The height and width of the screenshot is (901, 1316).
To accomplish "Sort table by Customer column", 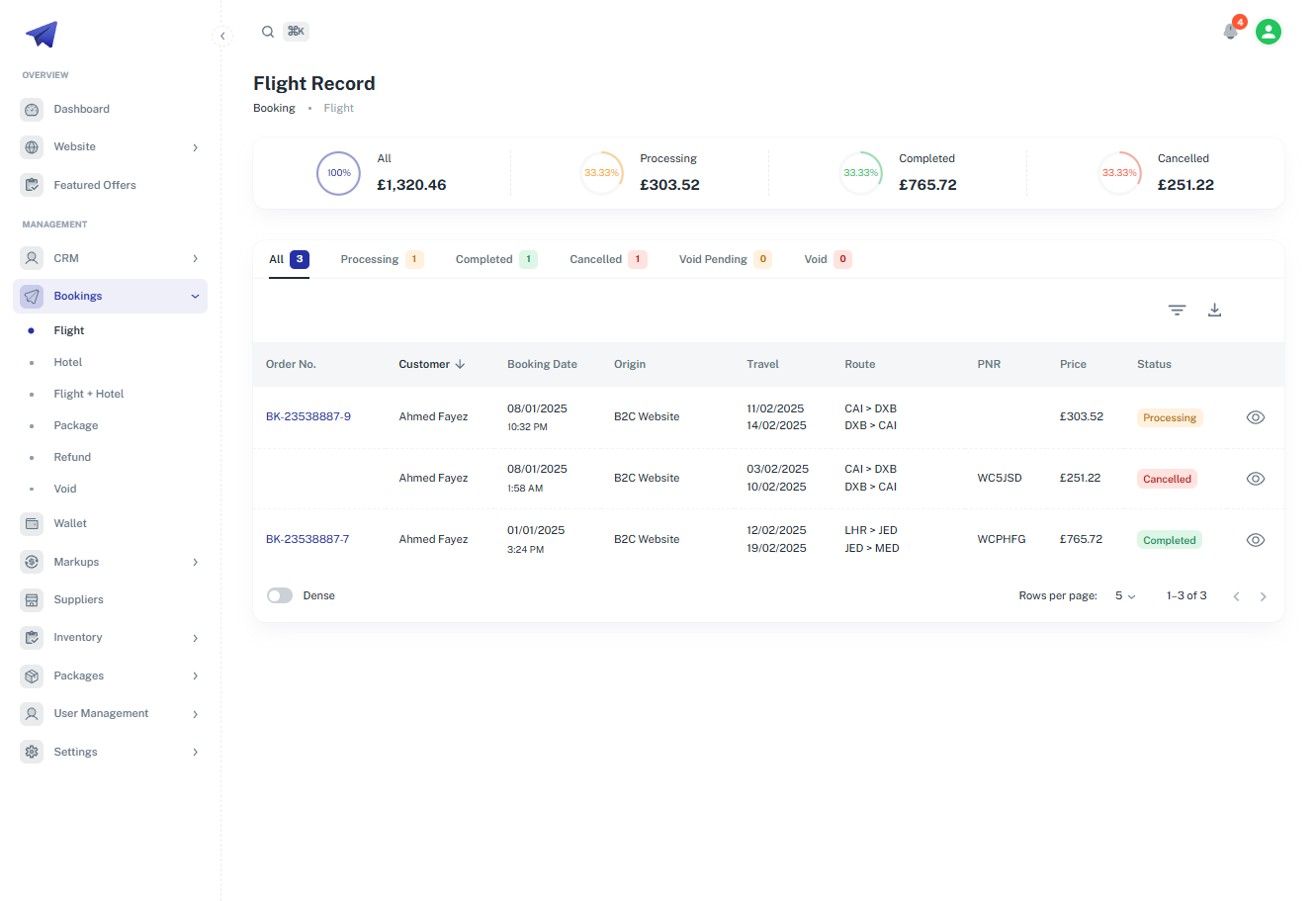I will (x=432, y=364).
